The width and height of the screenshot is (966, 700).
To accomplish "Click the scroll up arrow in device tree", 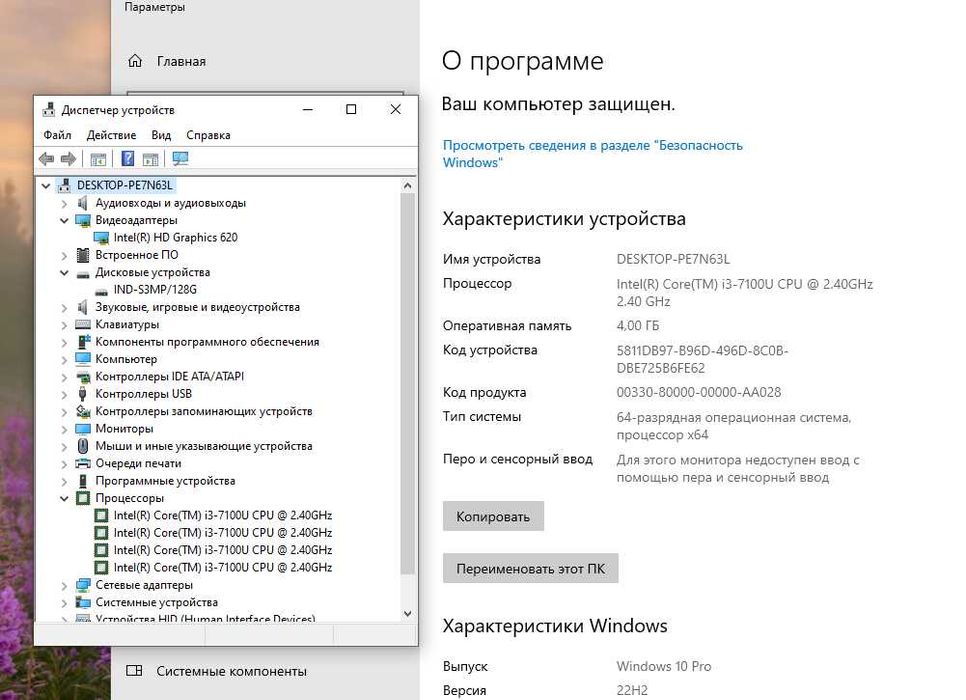I will tap(407, 185).
